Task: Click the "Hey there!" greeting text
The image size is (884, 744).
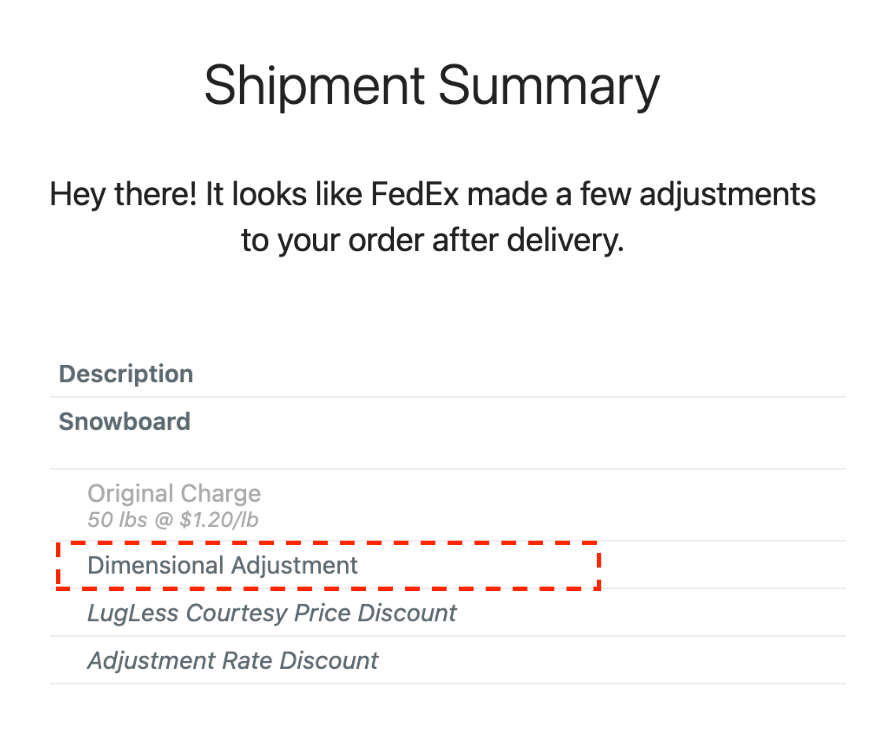Action: pyautogui.click(x=123, y=194)
